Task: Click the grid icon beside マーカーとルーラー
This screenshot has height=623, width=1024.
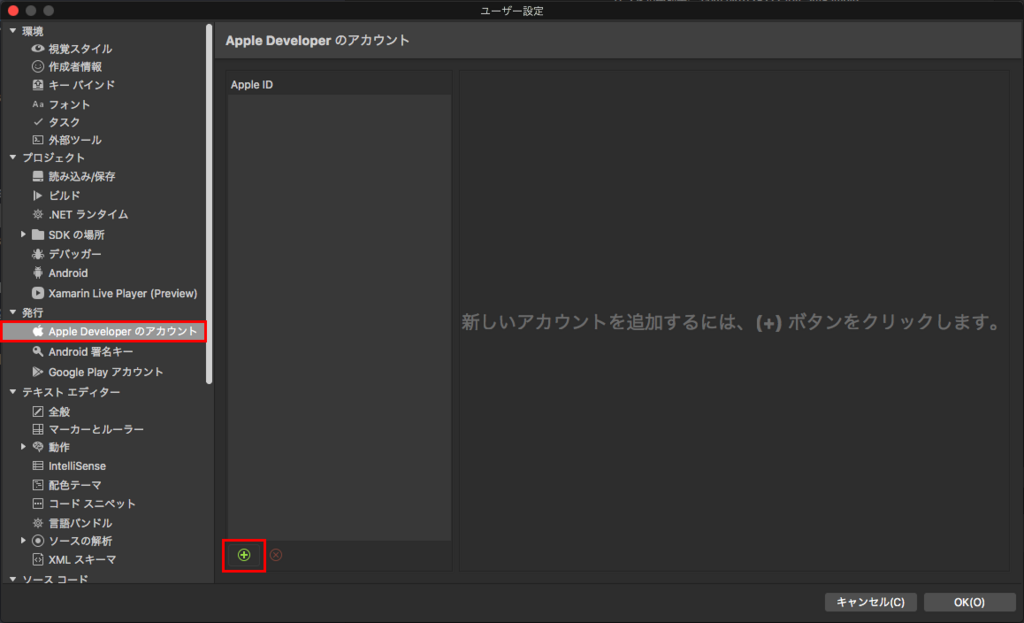Action: (38, 429)
